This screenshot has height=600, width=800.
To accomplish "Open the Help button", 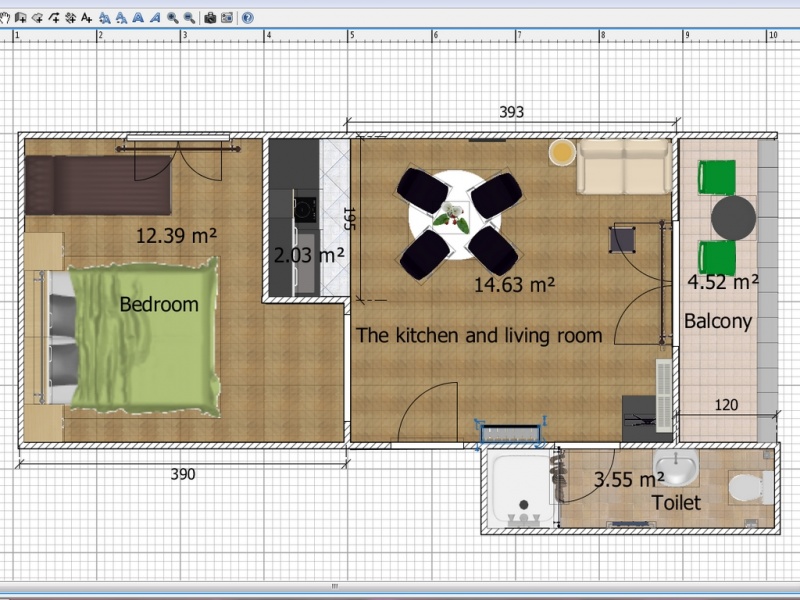I will coord(247,18).
